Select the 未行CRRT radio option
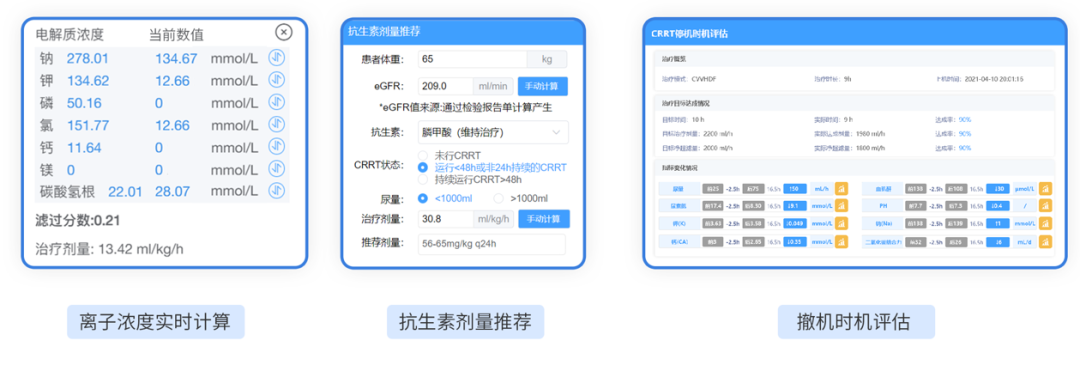1080x365 pixels. (424, 155)
